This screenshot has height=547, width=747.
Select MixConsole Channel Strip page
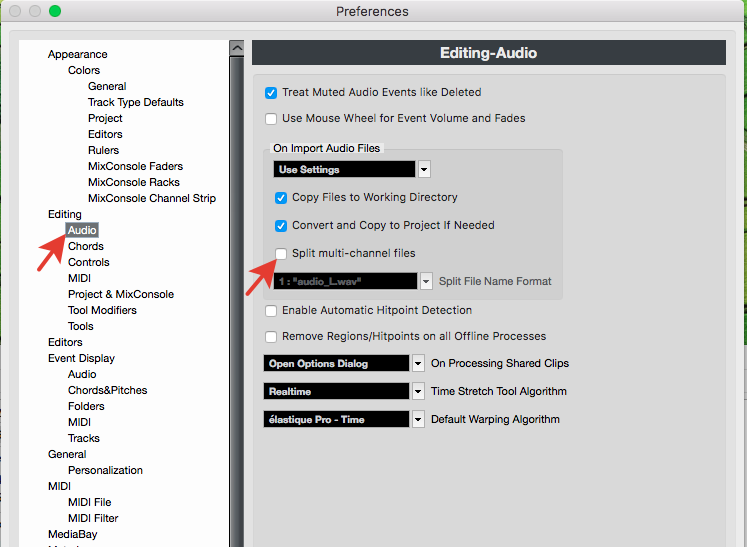pyautogui.click(x=152, y=198)
